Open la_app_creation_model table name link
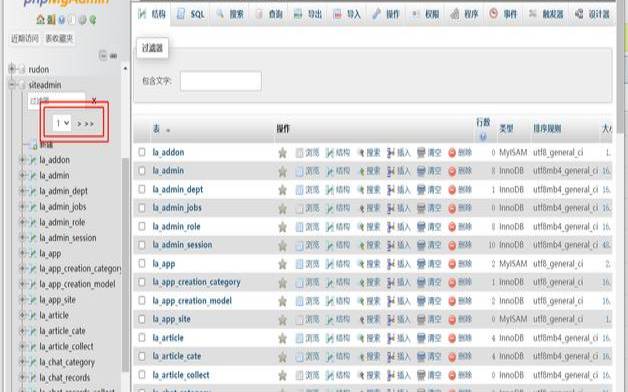Screen dimensions: 628x392 [x=192, y=301]
